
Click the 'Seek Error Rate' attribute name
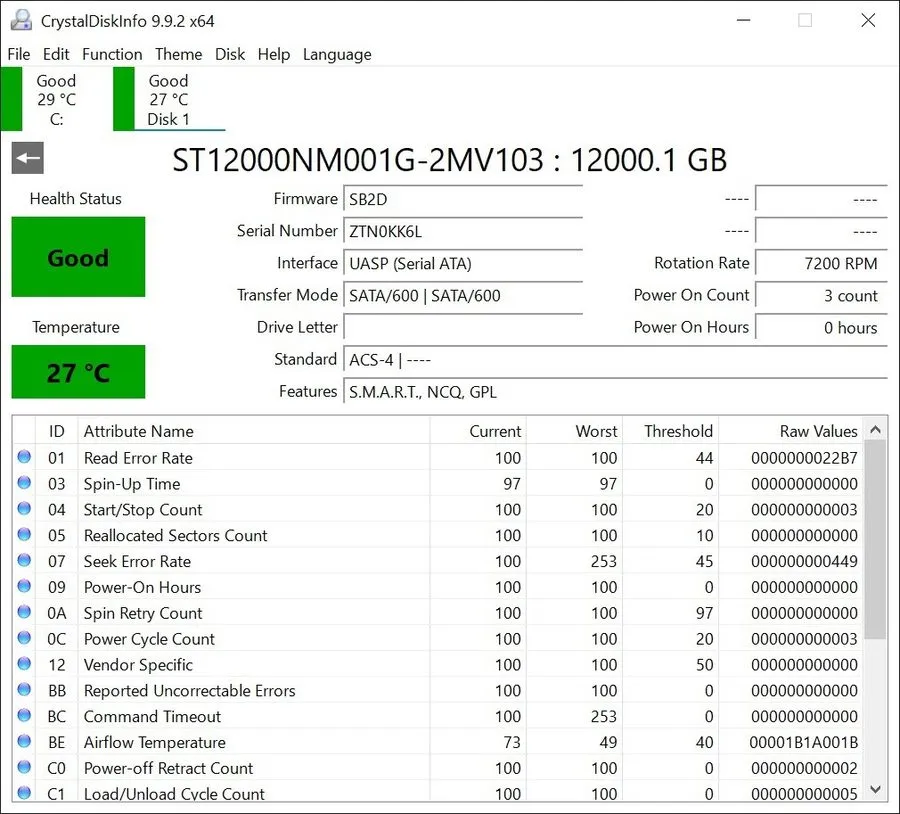point(137,561)
